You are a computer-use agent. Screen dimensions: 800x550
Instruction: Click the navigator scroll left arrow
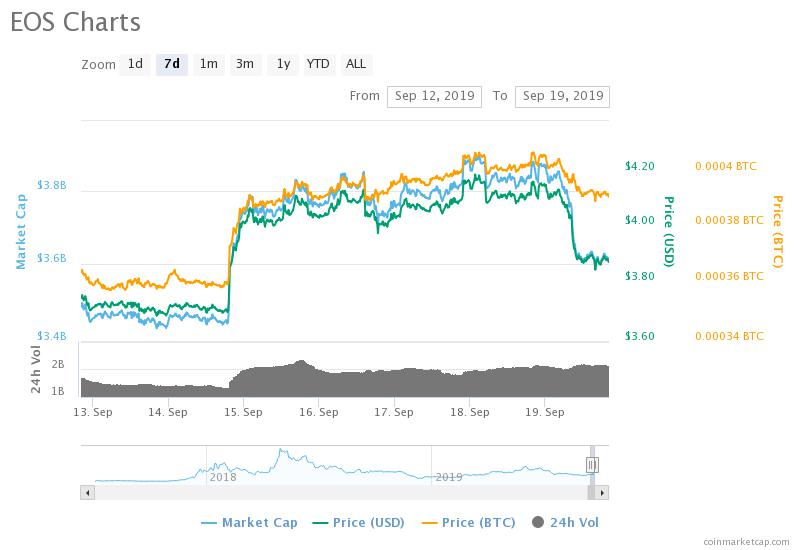click(88, 493)
